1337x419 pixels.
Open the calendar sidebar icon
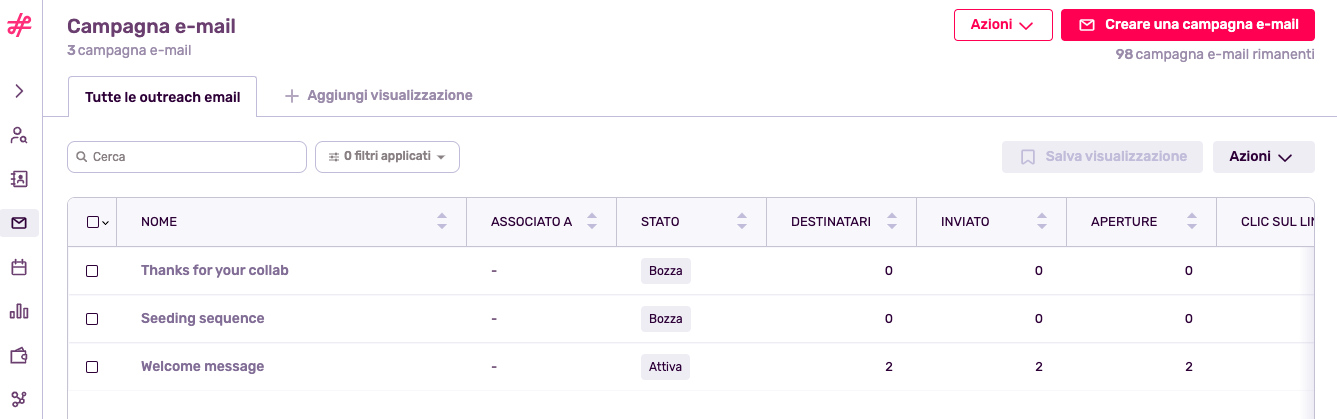pyautogui.click(x=19, y=267)
